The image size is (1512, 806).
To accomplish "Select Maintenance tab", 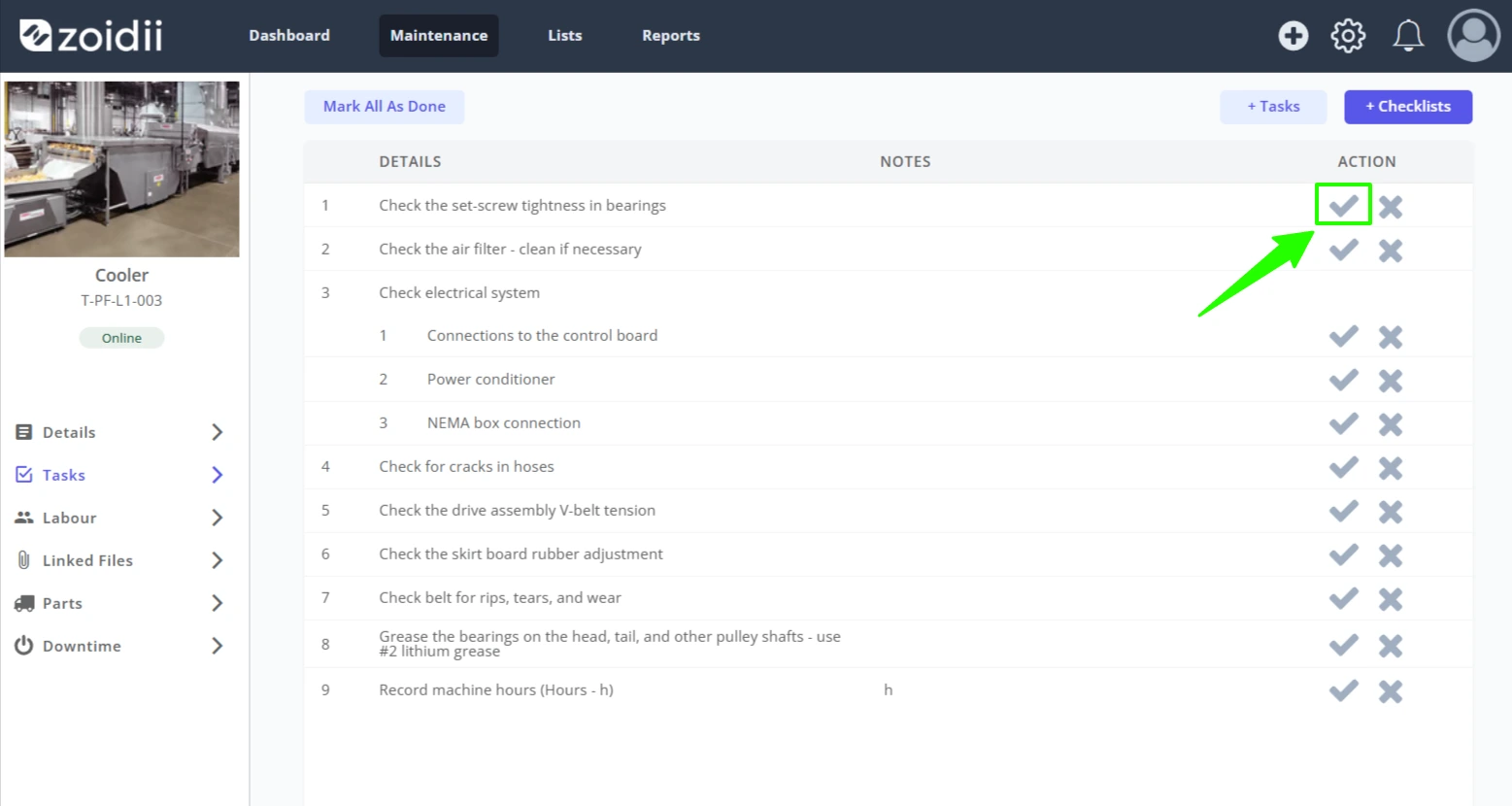I will pyautogui.click(x=439, y=36).
